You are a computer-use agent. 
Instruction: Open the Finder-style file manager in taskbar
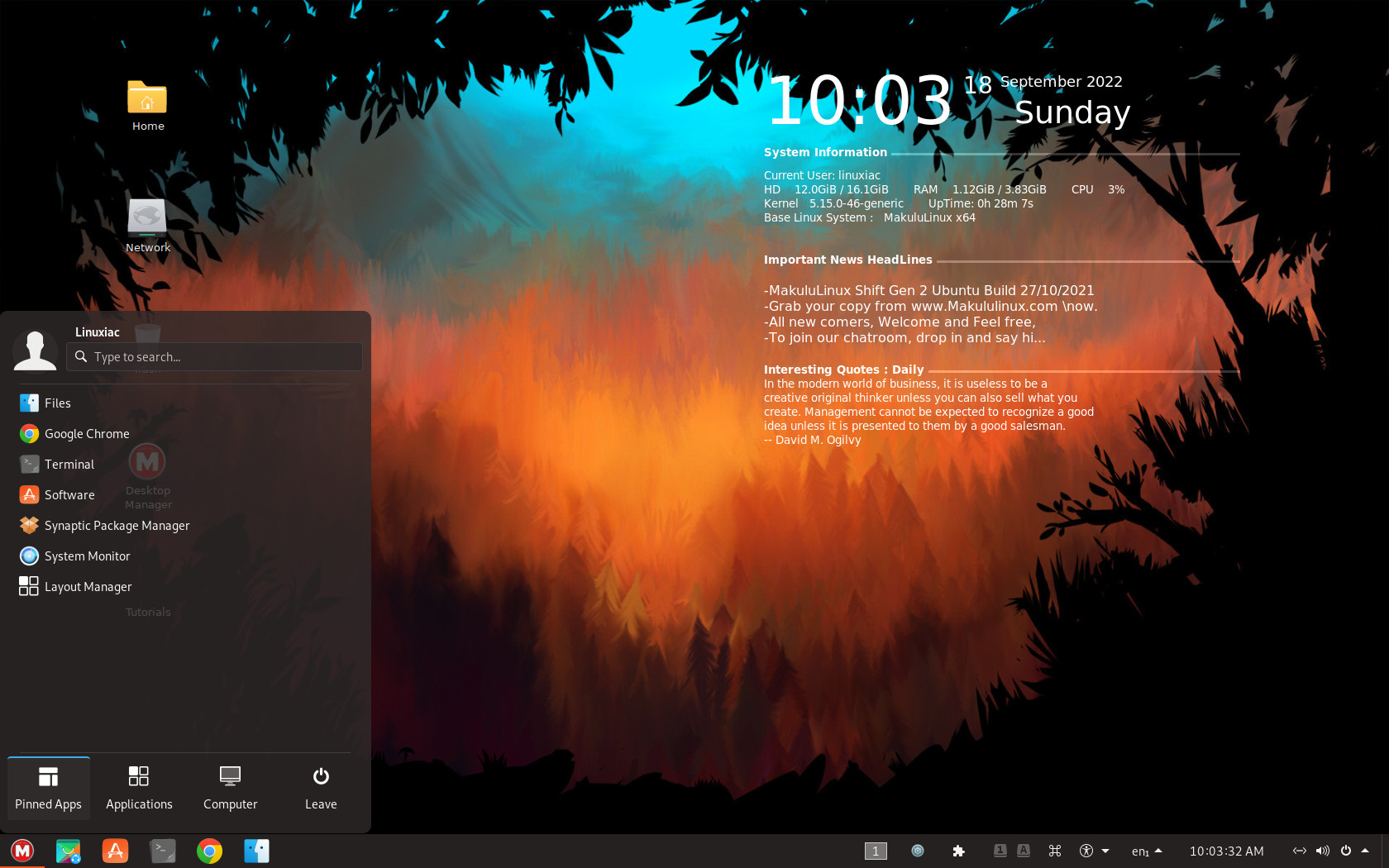[256, 851]
